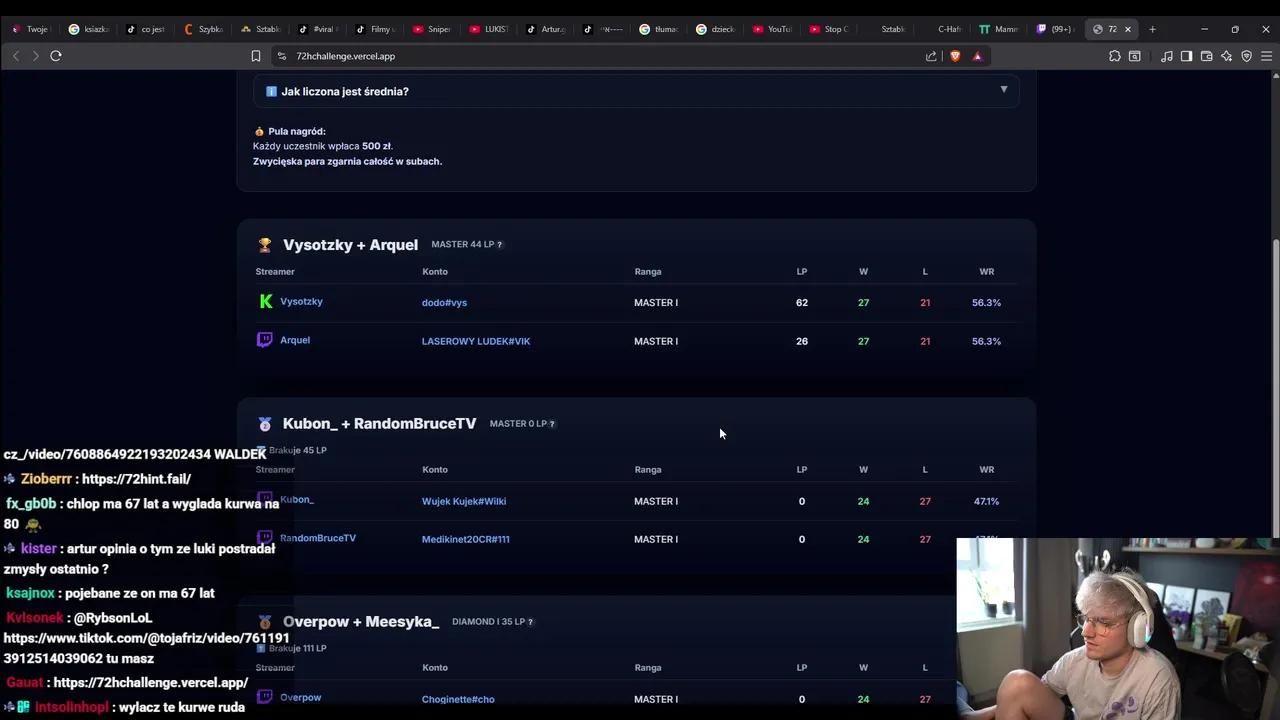The image size is (1280, 720).
Task: Switch to the 'LUKIST' YouTube tab
Action: 489,29
